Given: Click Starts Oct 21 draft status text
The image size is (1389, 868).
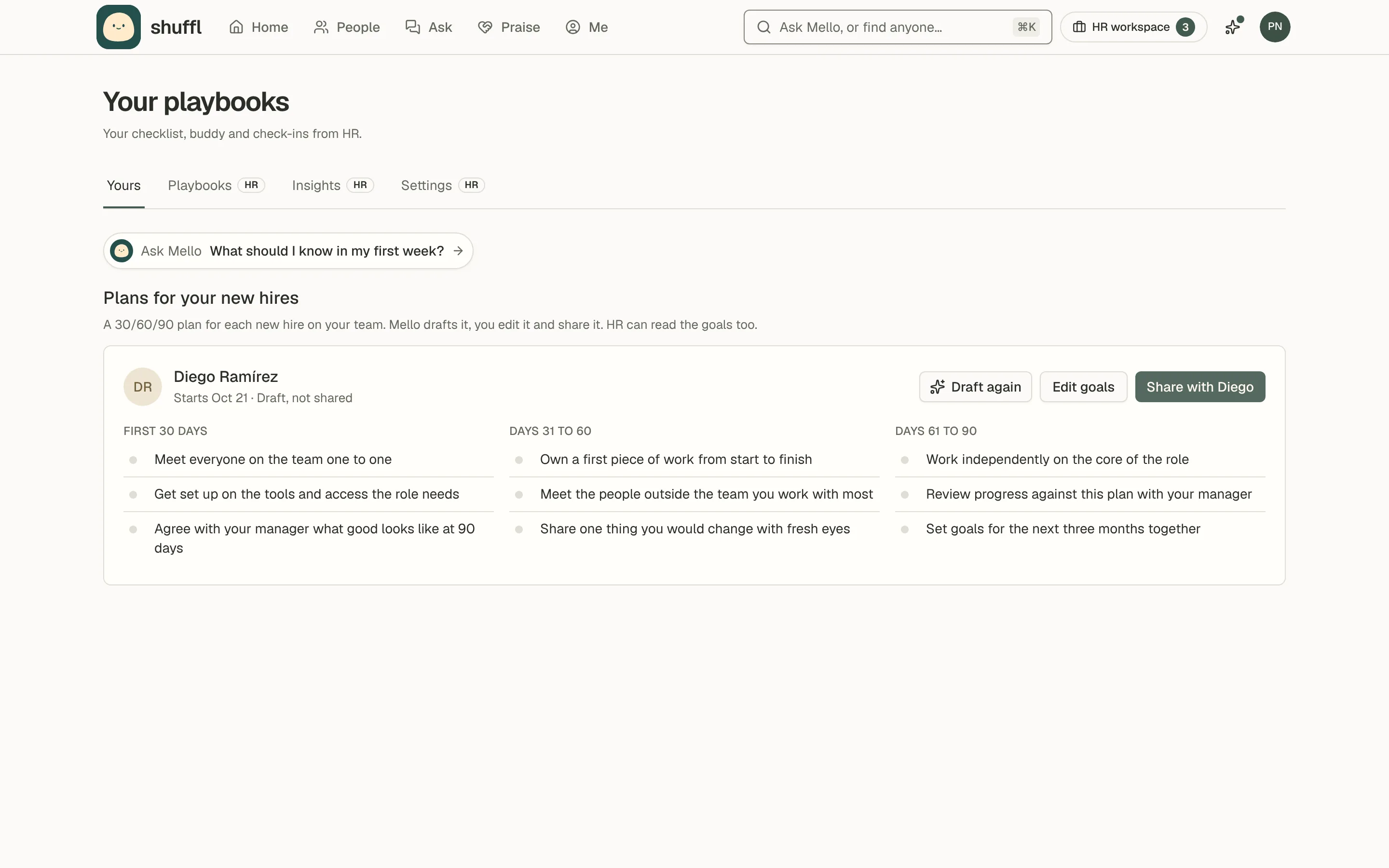Looking at the screenshot, I should point(263,398).
